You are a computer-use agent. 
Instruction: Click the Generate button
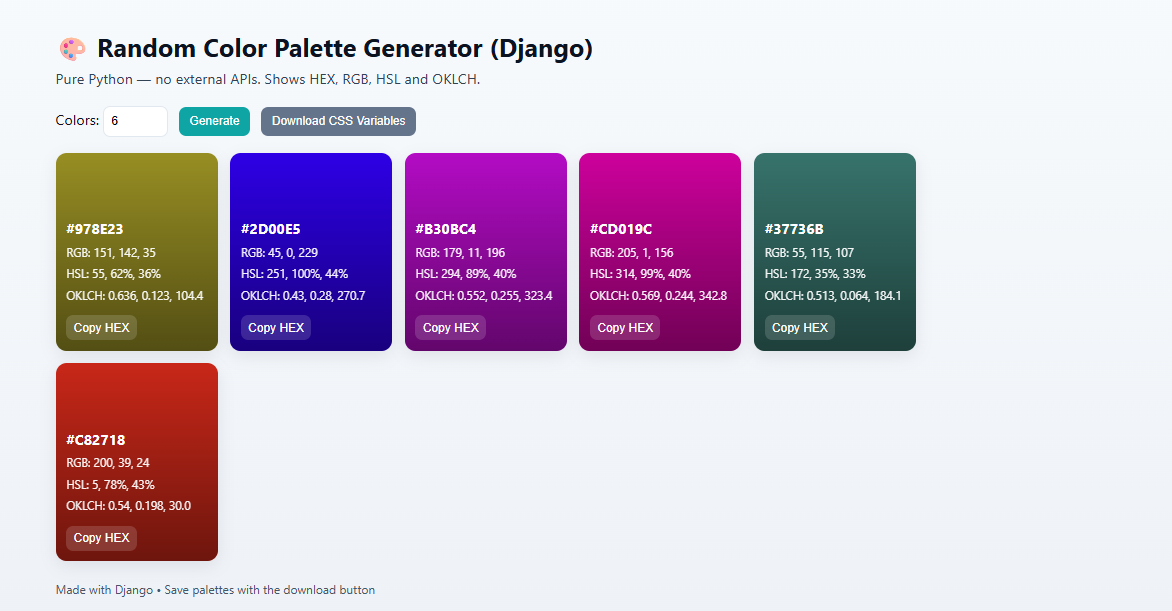(214, 121)
